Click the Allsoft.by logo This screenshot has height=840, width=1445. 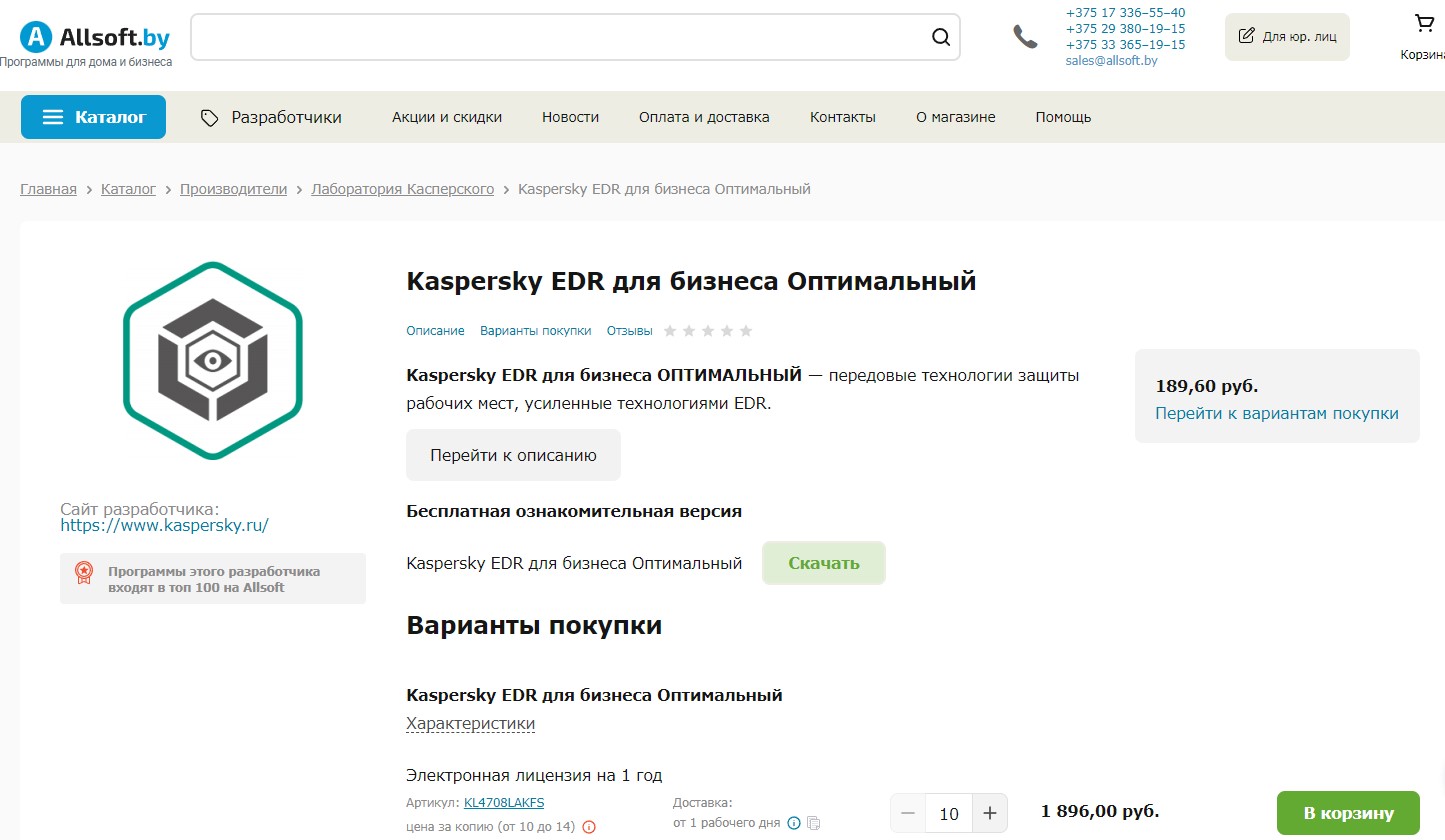point(94,38)
